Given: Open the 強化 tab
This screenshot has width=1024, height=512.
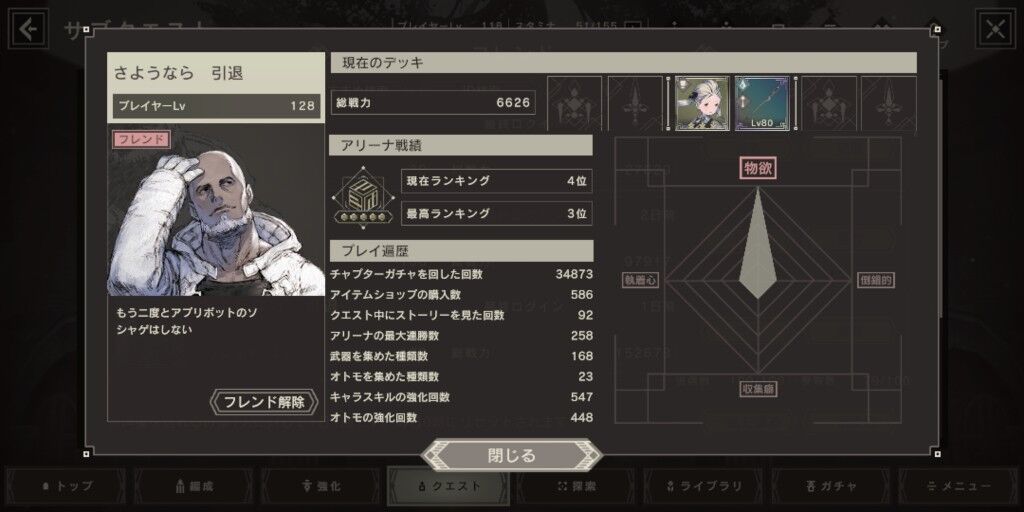Looking at the screenshot, I should point(321,486).
